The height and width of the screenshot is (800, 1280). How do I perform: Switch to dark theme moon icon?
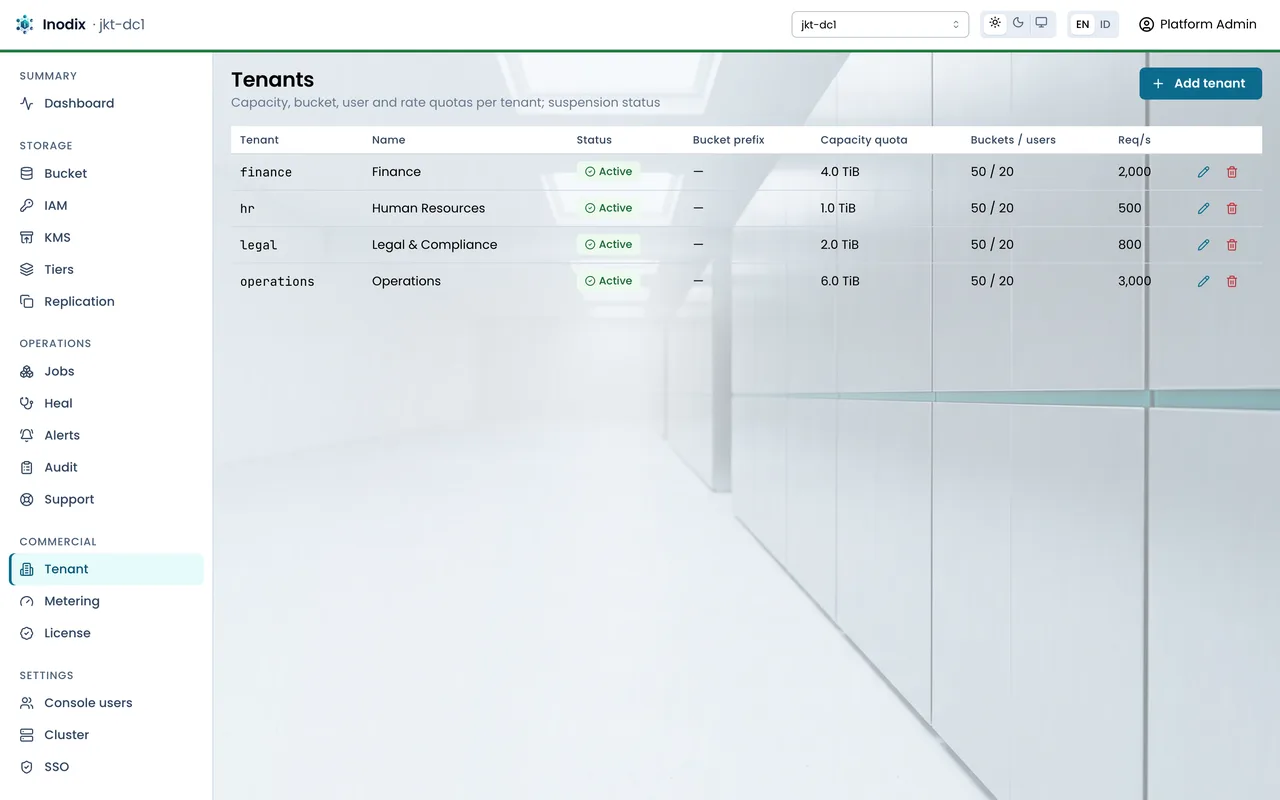tap(1018, 23)
